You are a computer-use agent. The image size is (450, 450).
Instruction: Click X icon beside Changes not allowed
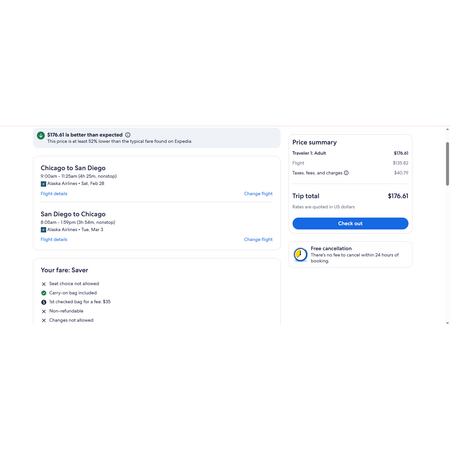coord(44,320)
